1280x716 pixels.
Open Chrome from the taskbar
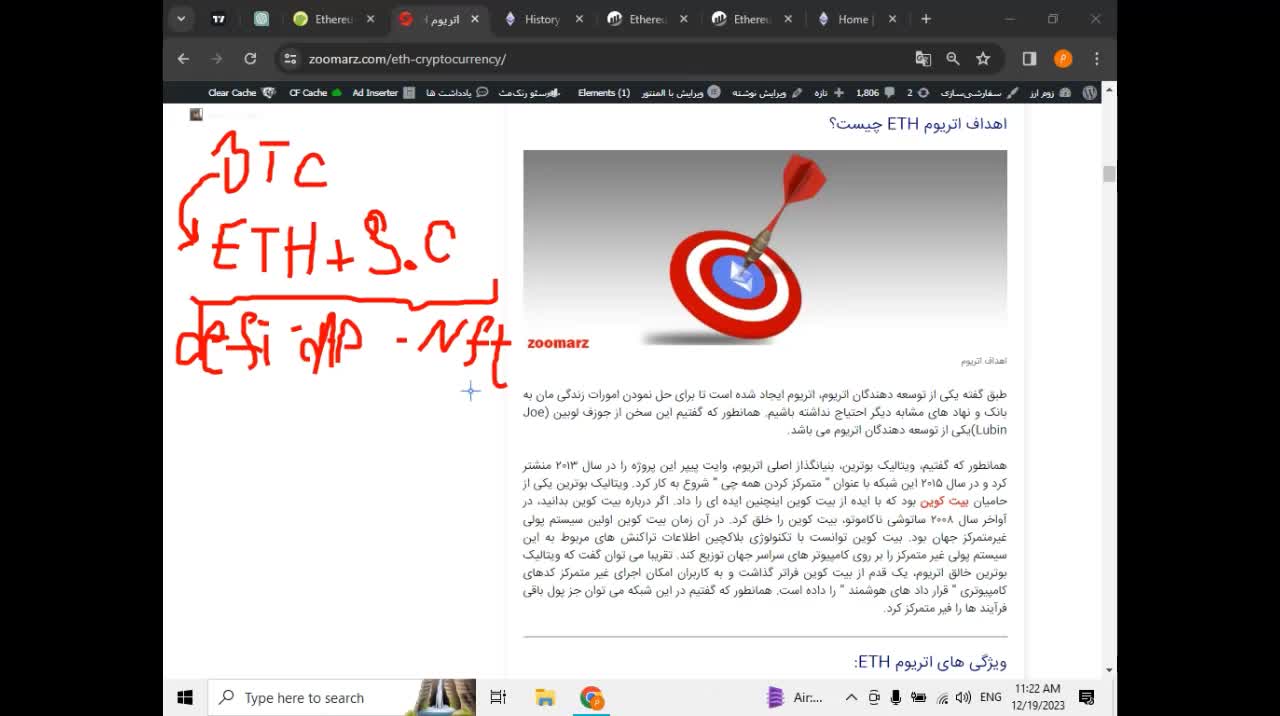pos(592,698)
